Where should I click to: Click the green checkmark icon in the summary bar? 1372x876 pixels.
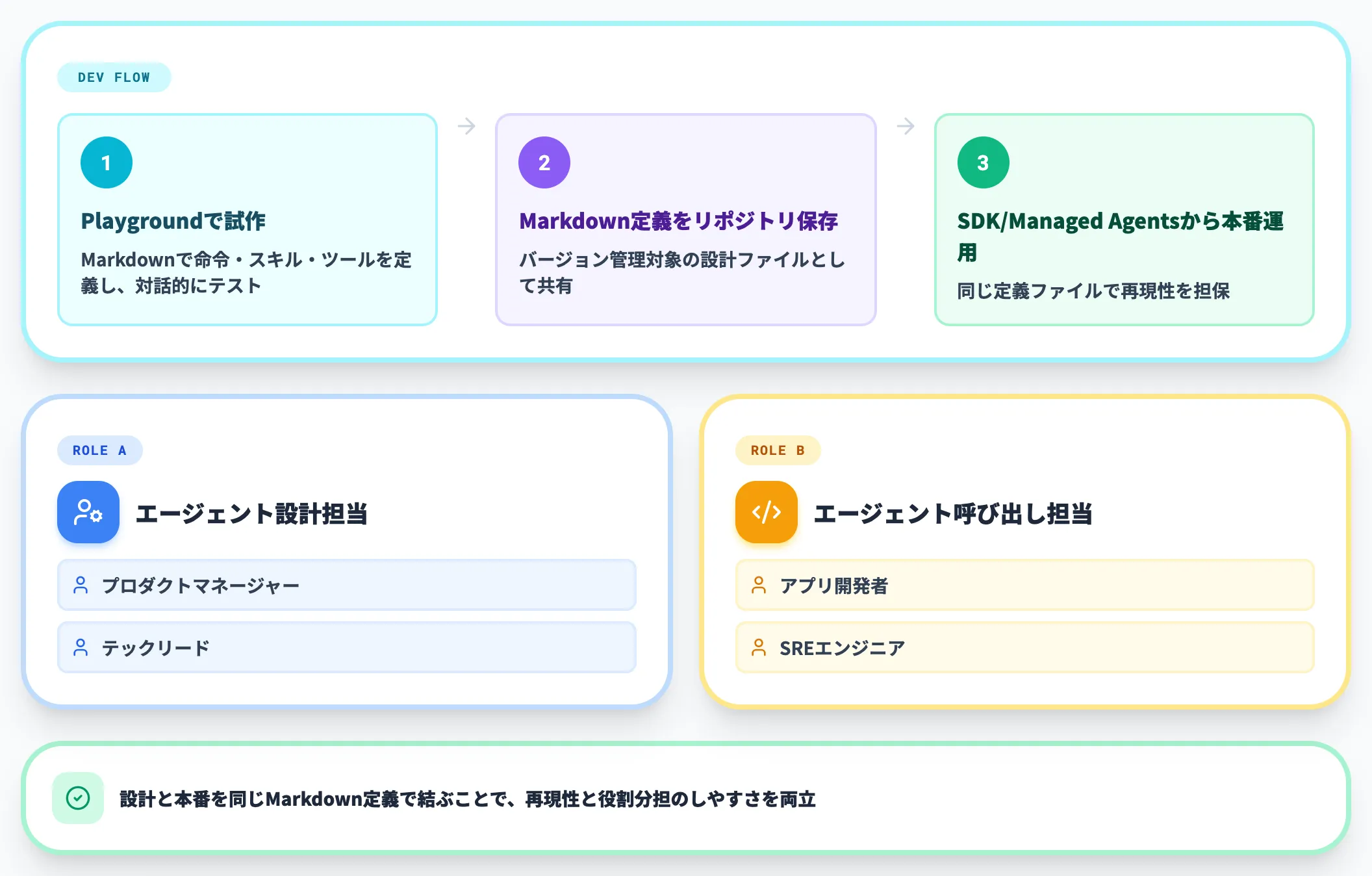click(x=78, y=798)
